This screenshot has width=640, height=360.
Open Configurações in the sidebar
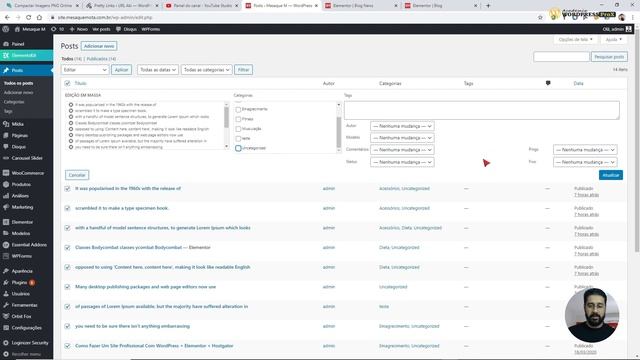click(27, 328)
